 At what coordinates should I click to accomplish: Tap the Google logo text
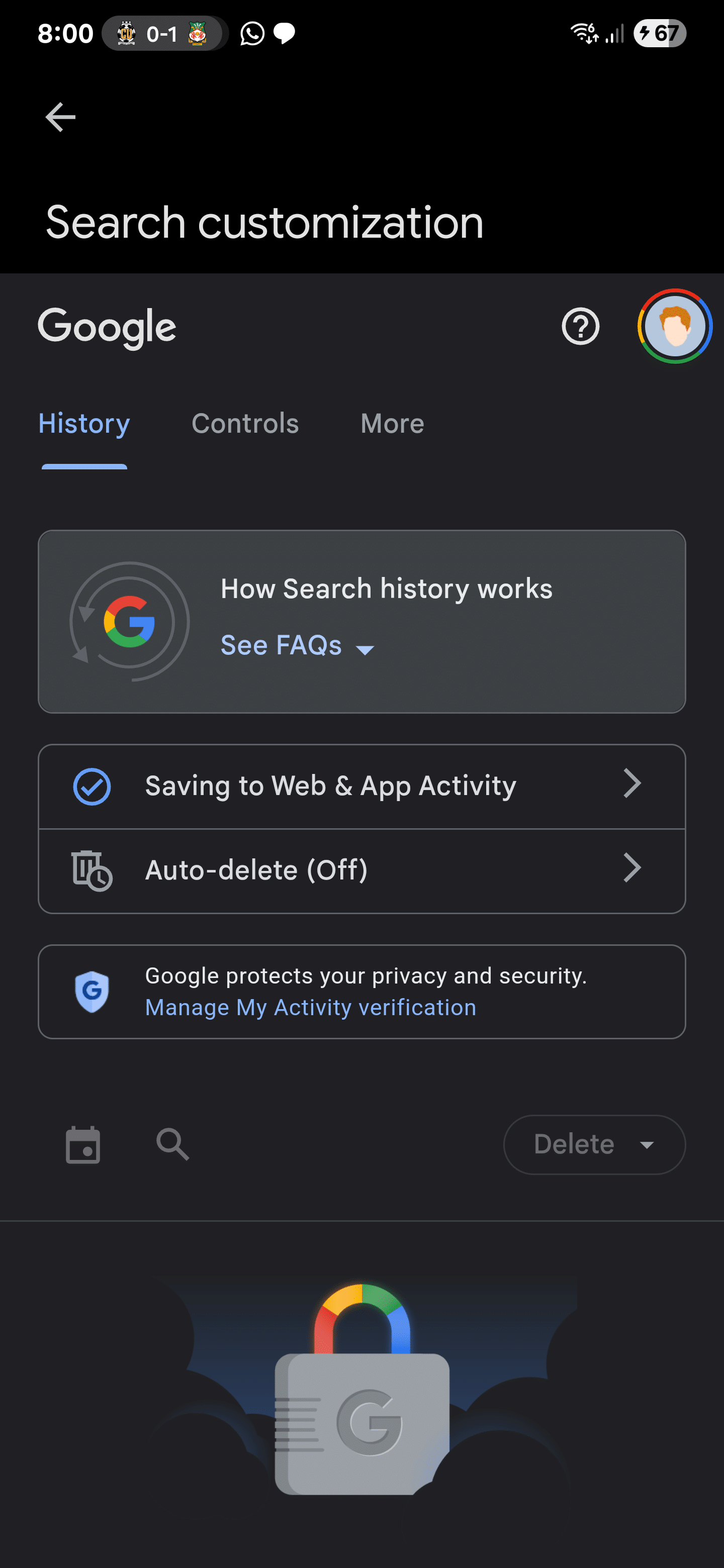pyautogui.click(x=107, y=328)
